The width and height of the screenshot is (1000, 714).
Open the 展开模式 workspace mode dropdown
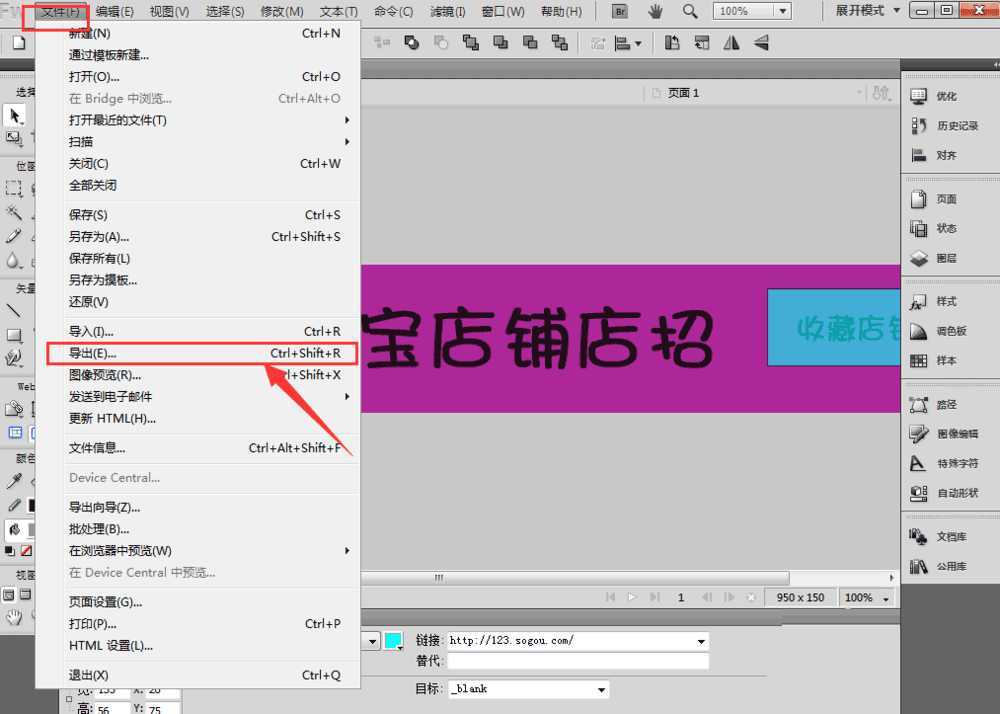867,11
